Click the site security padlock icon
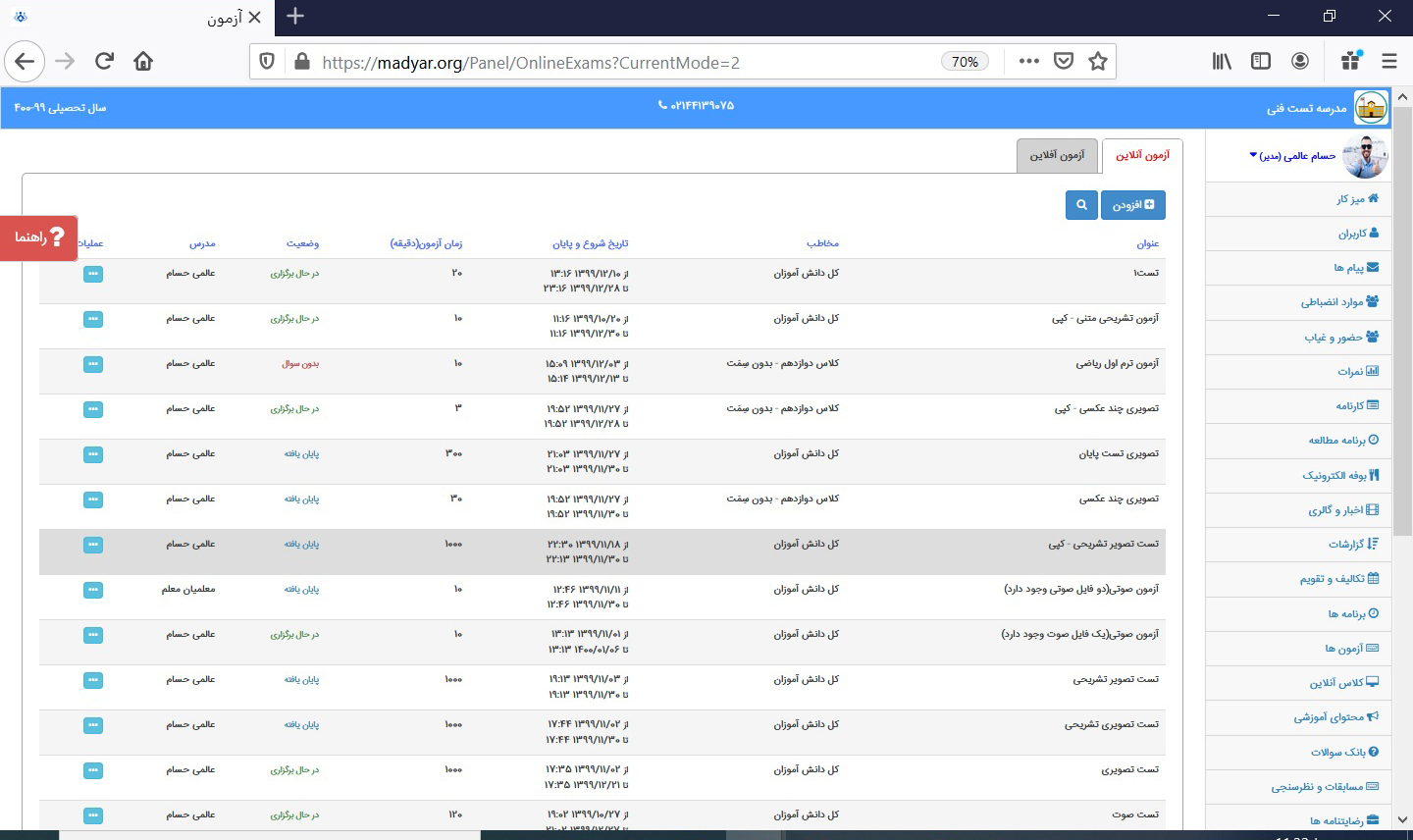 302,62
